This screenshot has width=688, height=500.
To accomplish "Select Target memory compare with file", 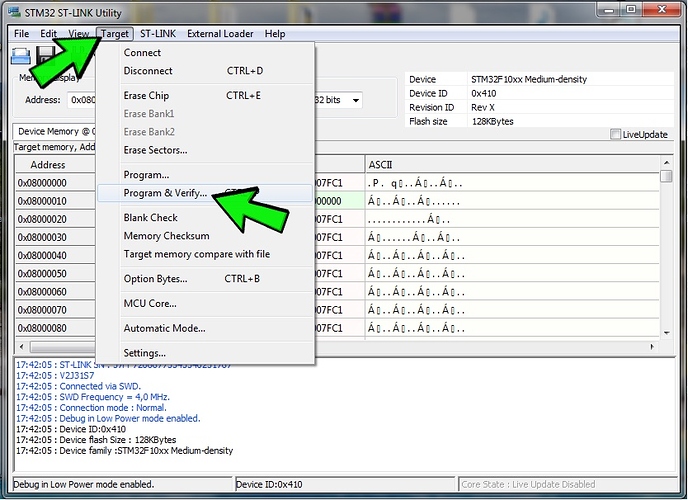I will click(205, 254).
